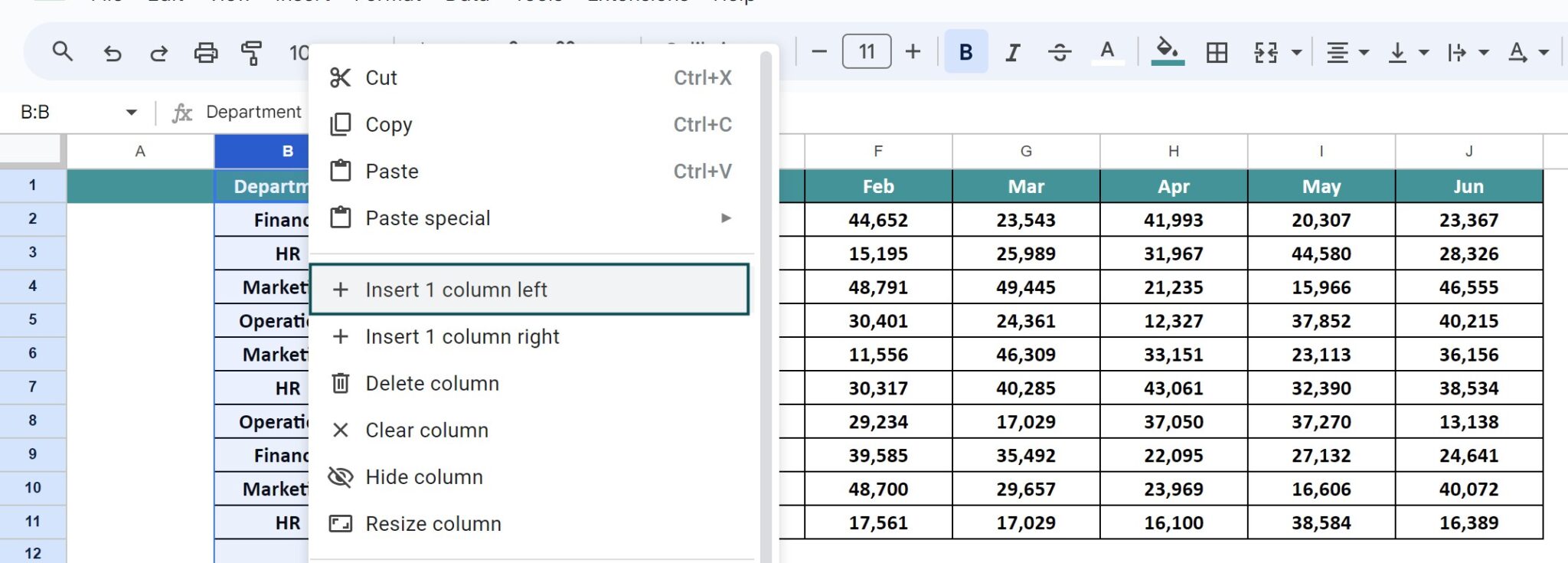Select Insert 1 column left
1568x563 pixels.
point(530,290)
